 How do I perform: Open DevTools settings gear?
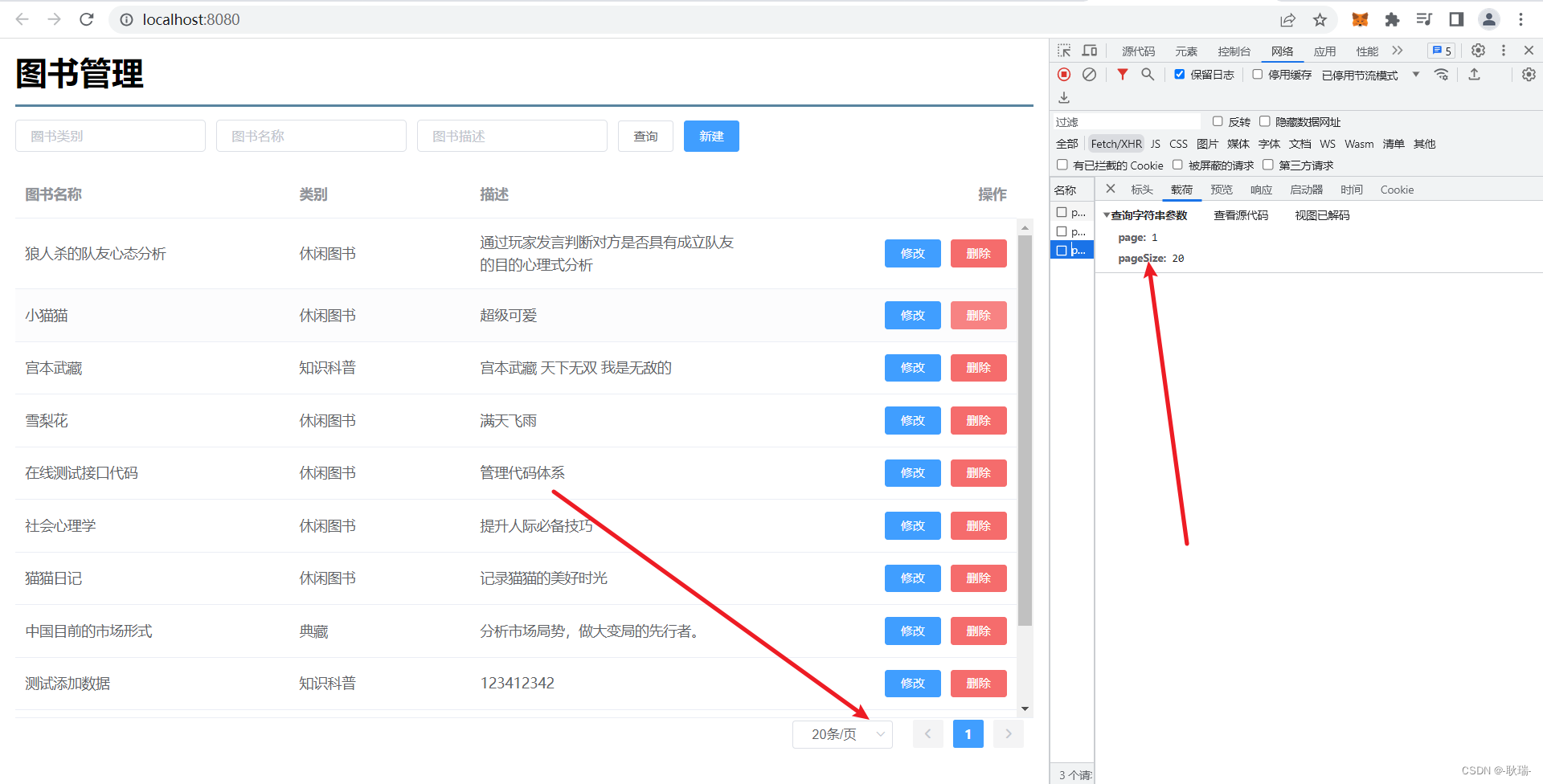tap(1478, 51)
